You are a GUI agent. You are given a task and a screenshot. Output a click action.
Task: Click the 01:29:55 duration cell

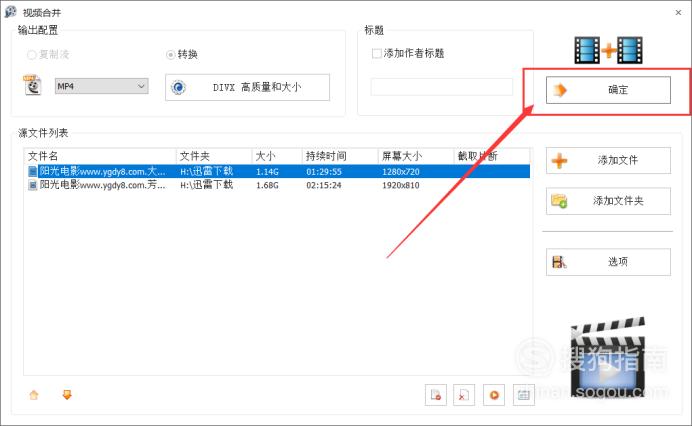pyautogui.click(x=324, y=172)
